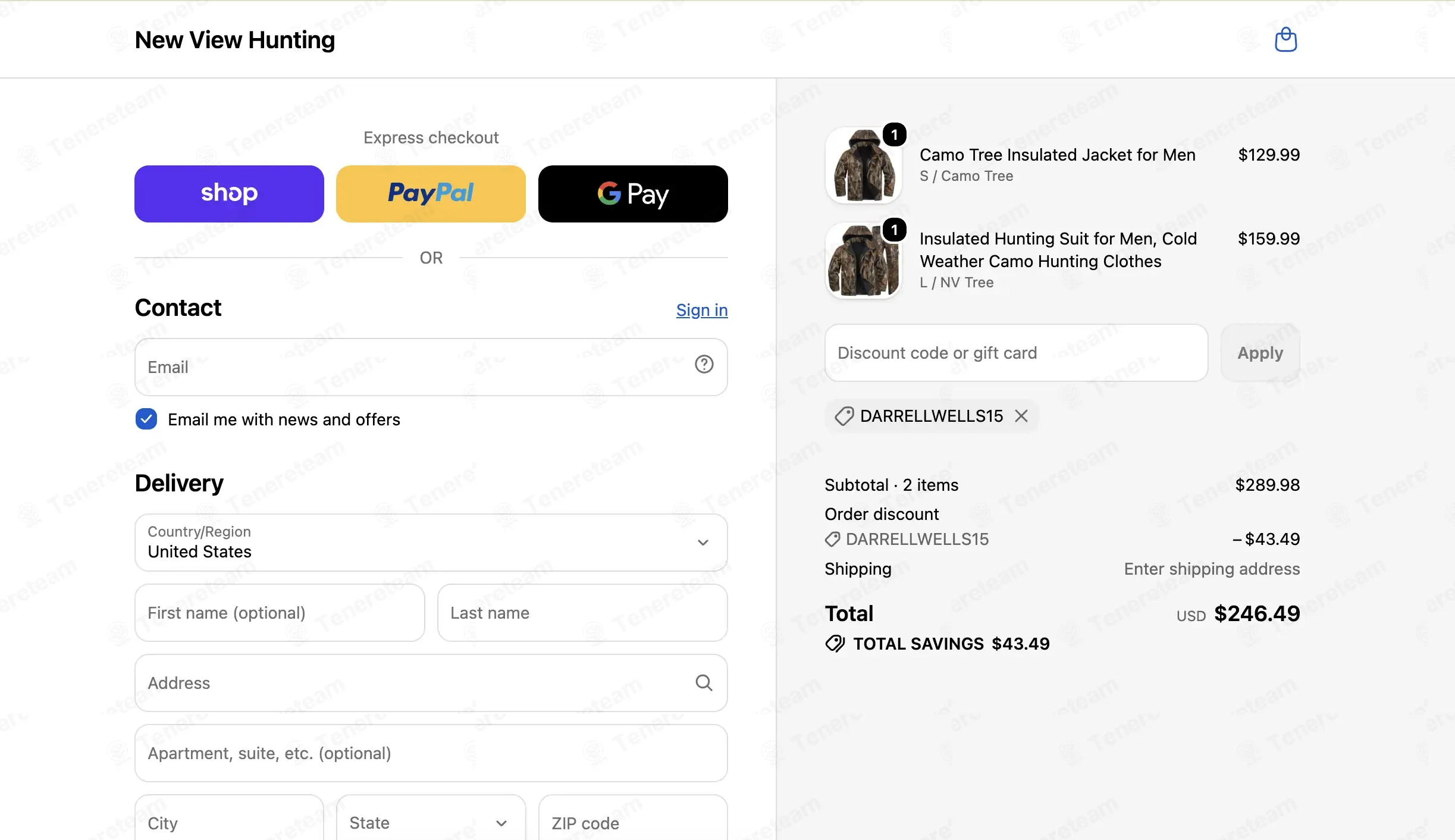Screen dimensions: 1455x840
Task: Click tag icon beside Order discount code
Action: [x=832, y=539]
